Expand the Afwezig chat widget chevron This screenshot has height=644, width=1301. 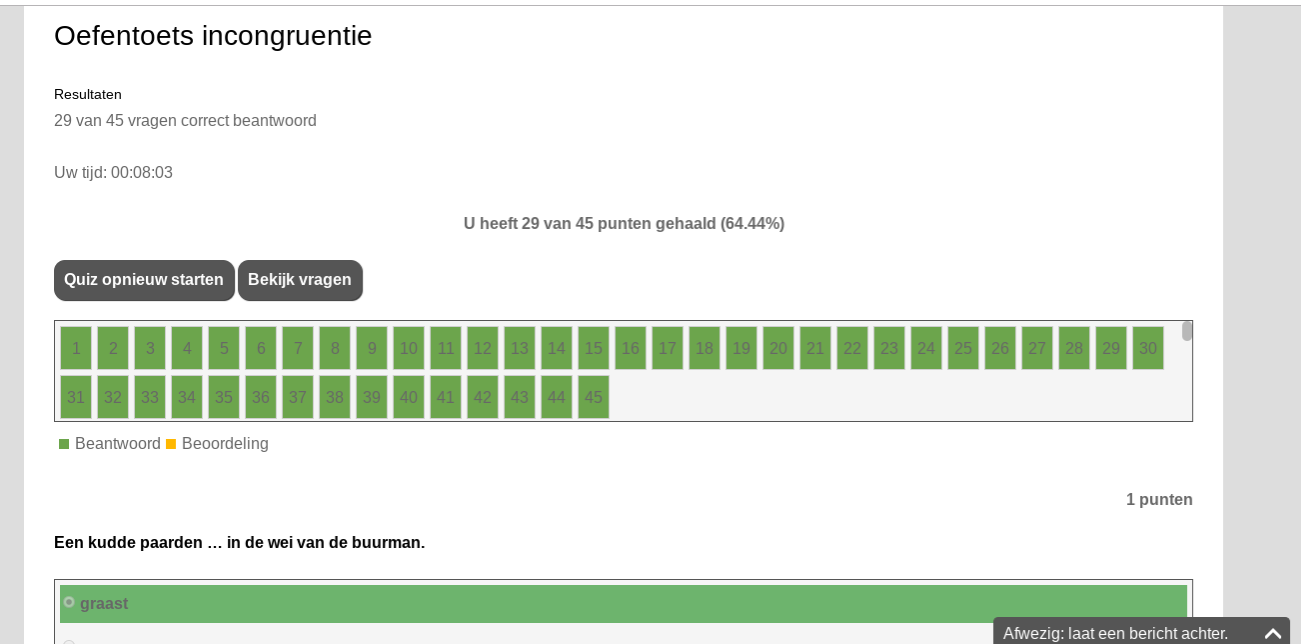1272,633
